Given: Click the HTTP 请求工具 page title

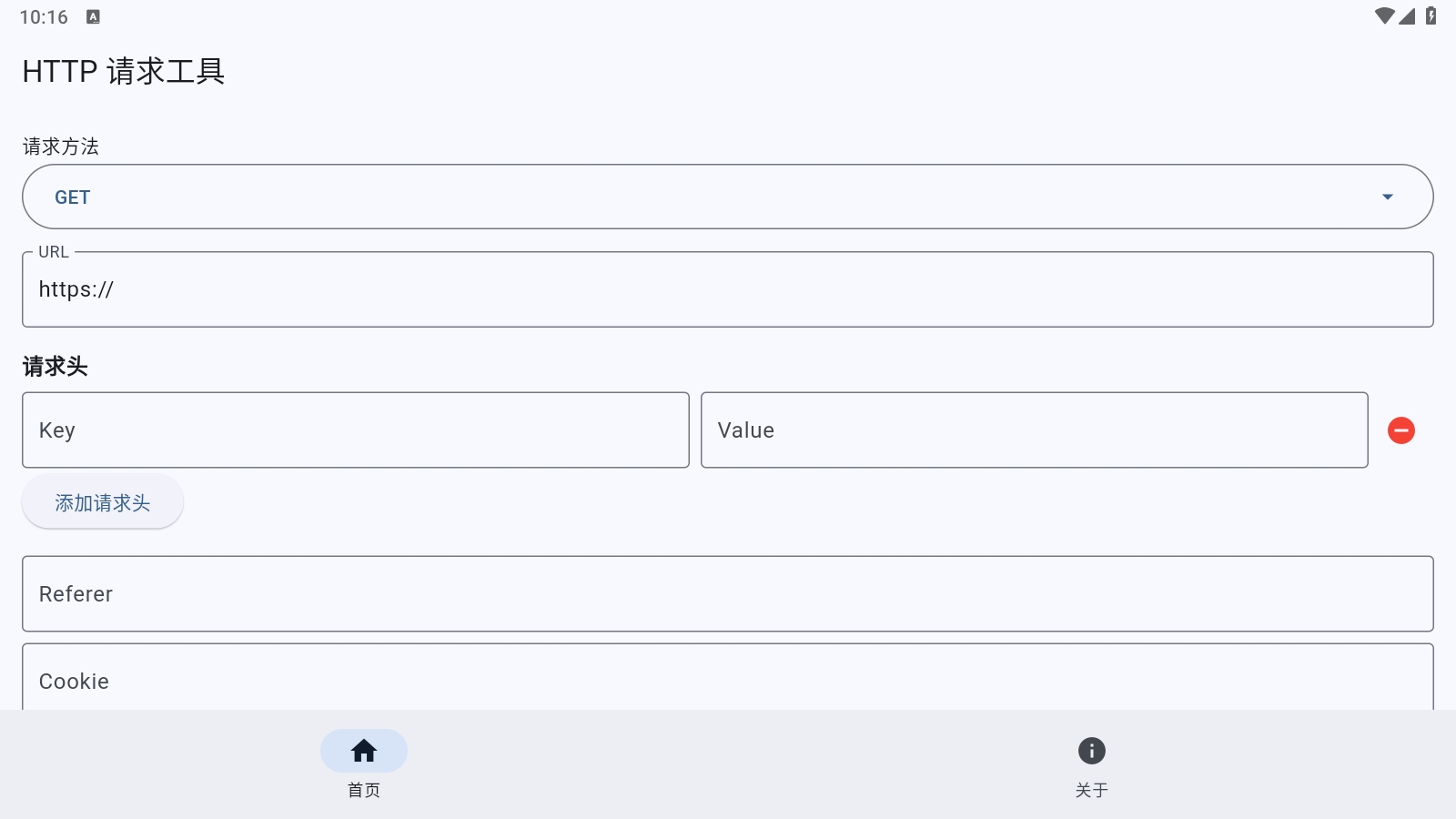Looking at the screenshot, I should pyautogui.click(x=124, y=71).
